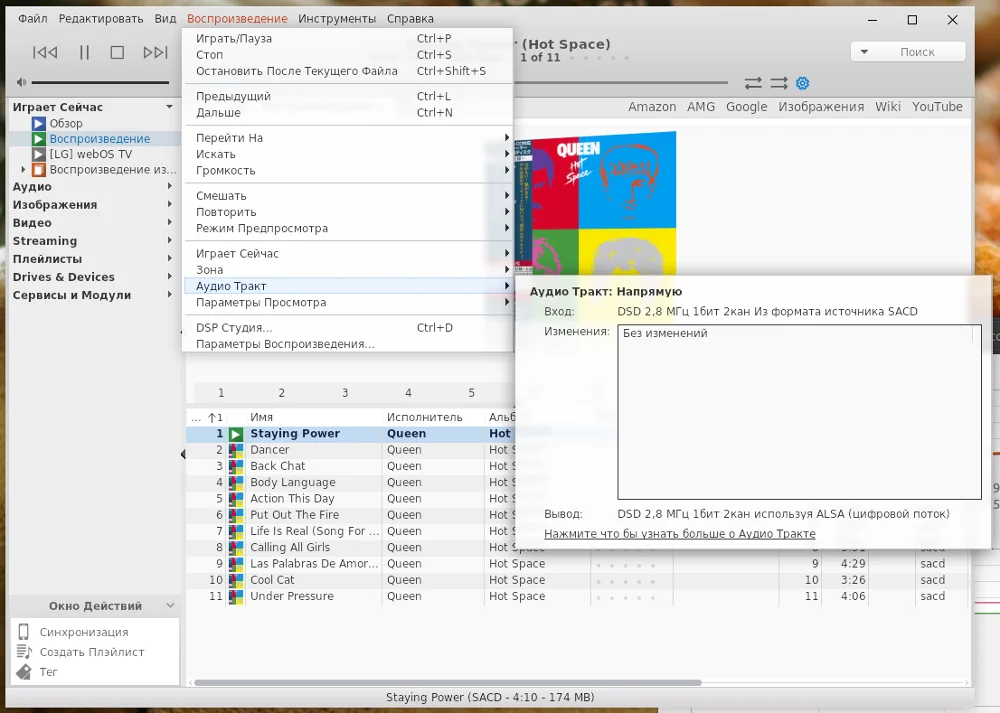This screenshot has width=1000, height=713.
Task: Toggle repeat mode icon in the player bar
Action: click(753, 83)
